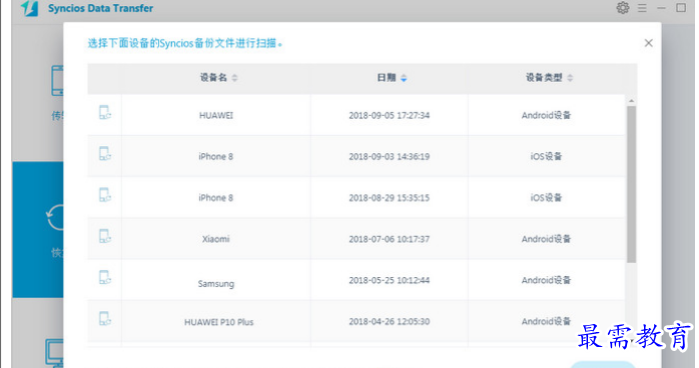Click the Syncios logo icon
699x368 pixels.
(30, 8)
